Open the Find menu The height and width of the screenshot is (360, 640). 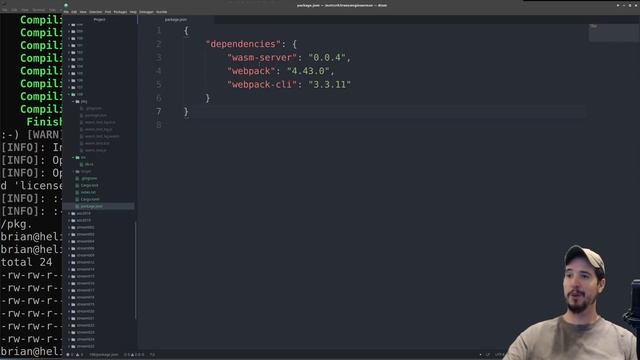tap(108, 12)
